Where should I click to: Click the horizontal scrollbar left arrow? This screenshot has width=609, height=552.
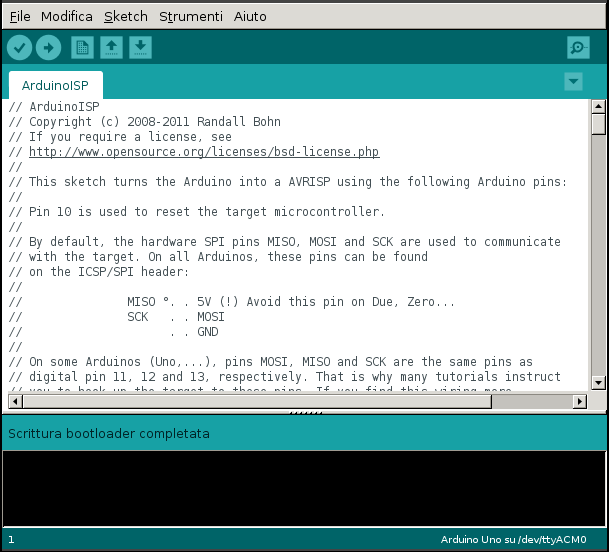point(15,401)
